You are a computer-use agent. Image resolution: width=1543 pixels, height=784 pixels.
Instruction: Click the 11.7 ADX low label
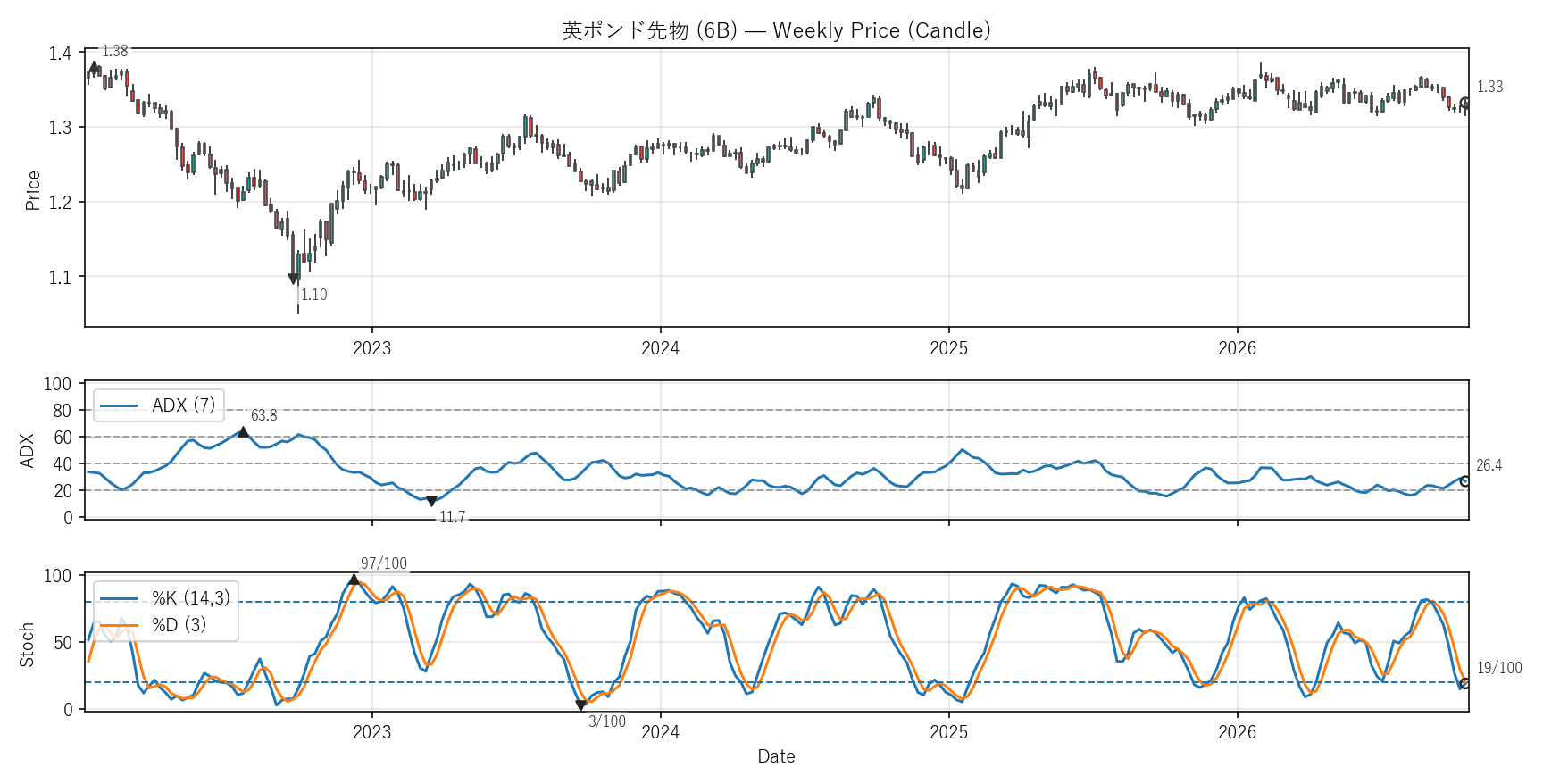[x=452, y=517]
